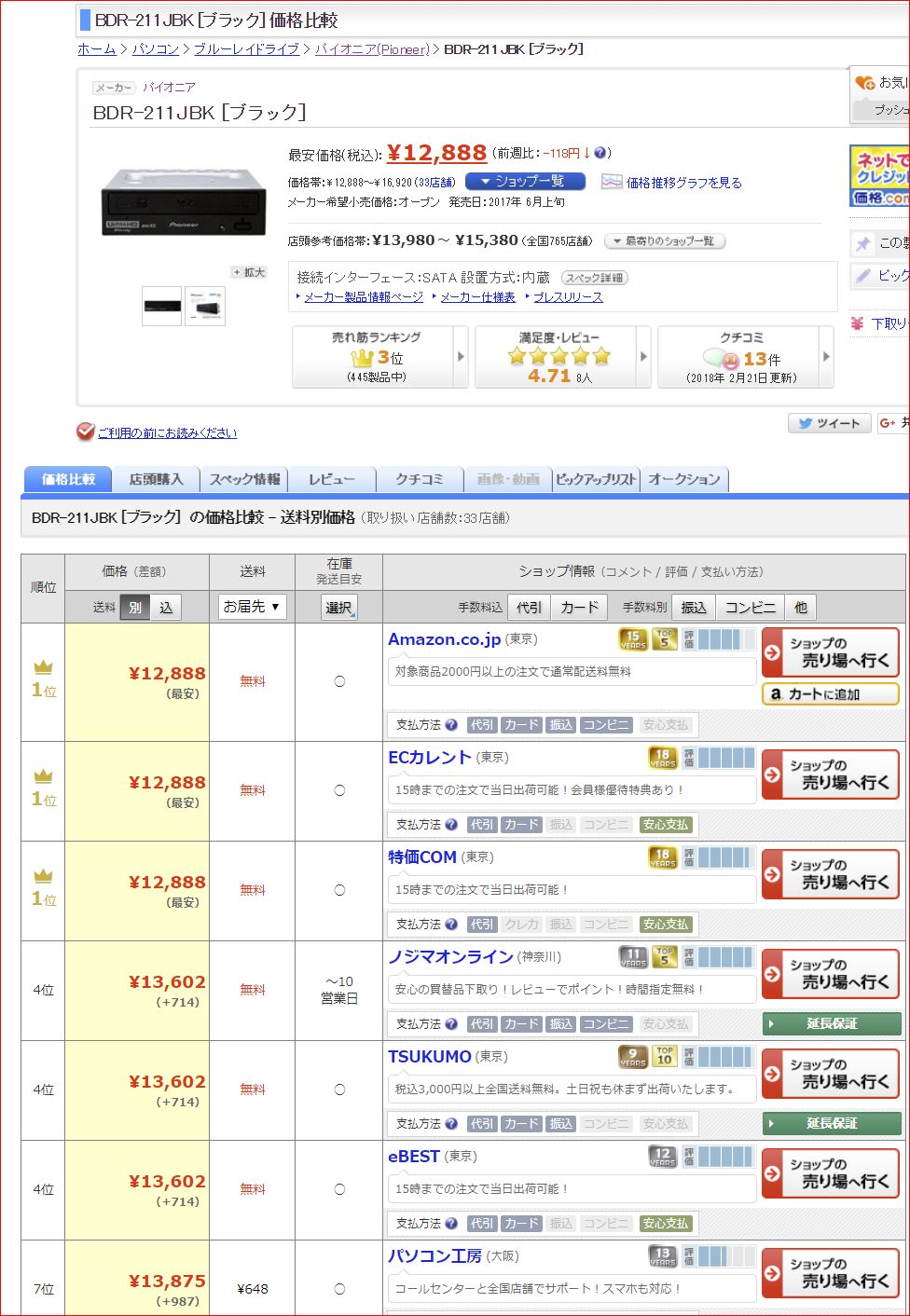Open the お届先 delivery dropdown
This screenshot has width=910, height=1316.
(x=252, y=607)
